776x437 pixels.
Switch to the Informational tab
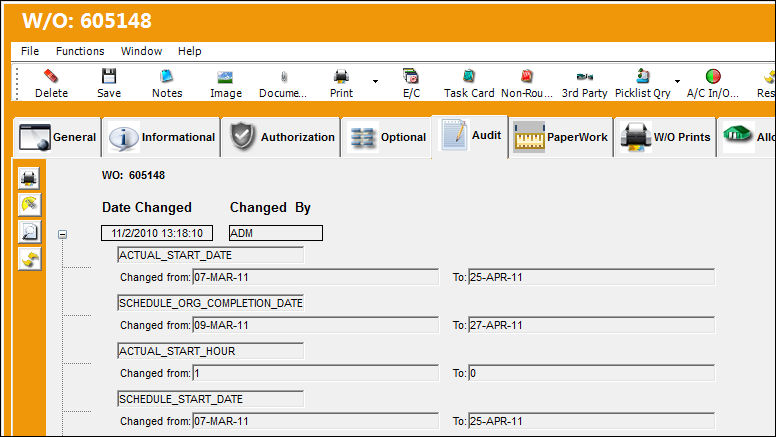coord(161,137)
